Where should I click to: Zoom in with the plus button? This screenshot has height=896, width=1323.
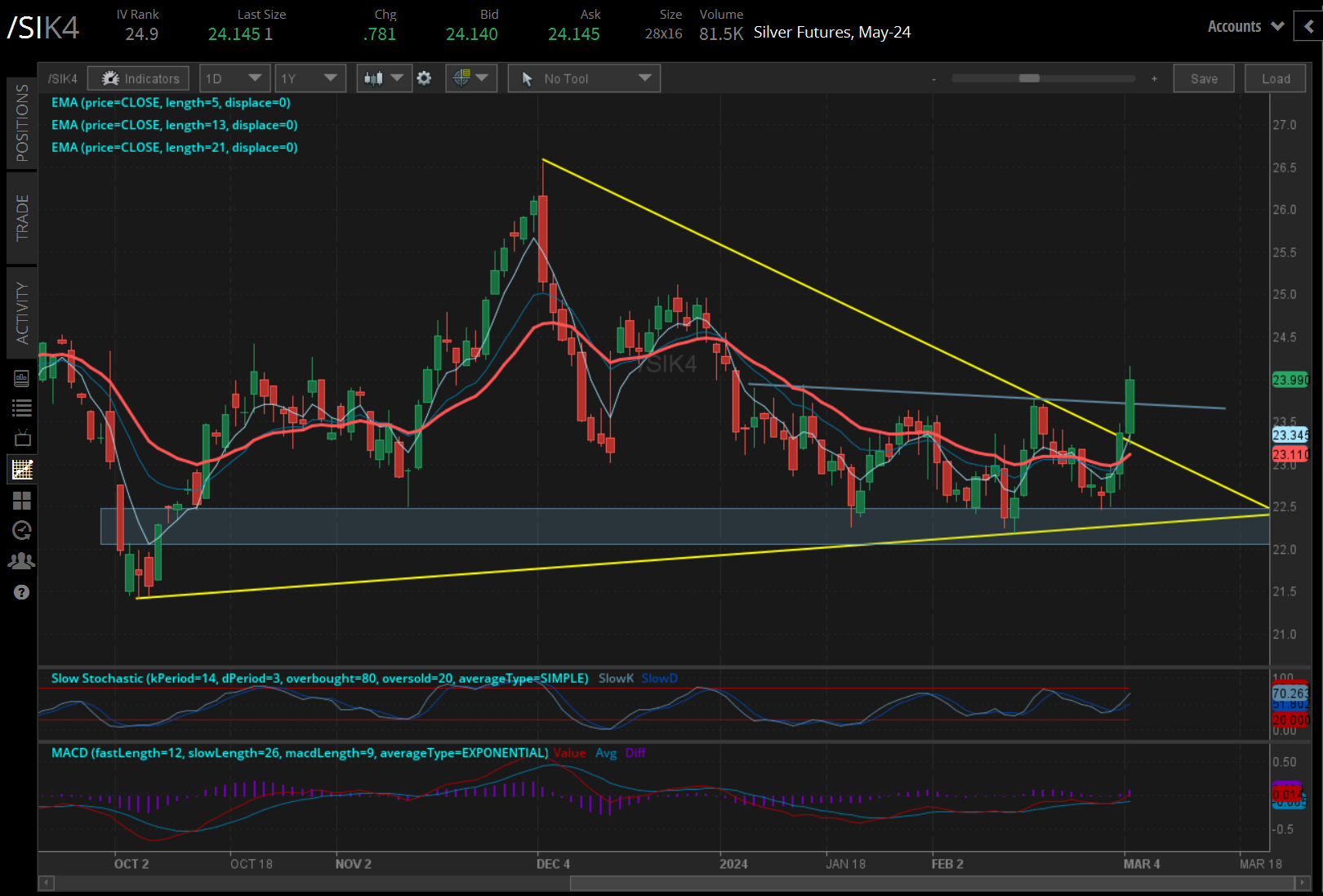pyautogui.click(x=1154, y=79)
